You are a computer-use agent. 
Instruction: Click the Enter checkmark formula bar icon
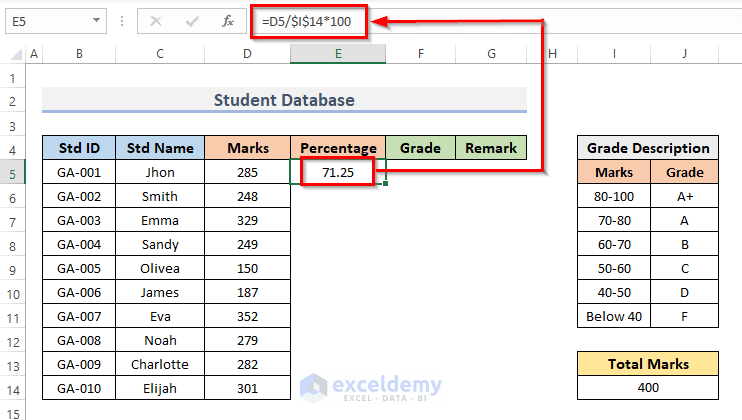[192, 20]
